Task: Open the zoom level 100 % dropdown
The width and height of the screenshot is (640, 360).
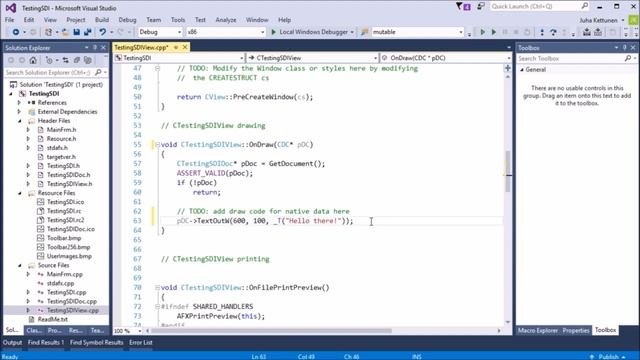Action: (x=140, y=331)
